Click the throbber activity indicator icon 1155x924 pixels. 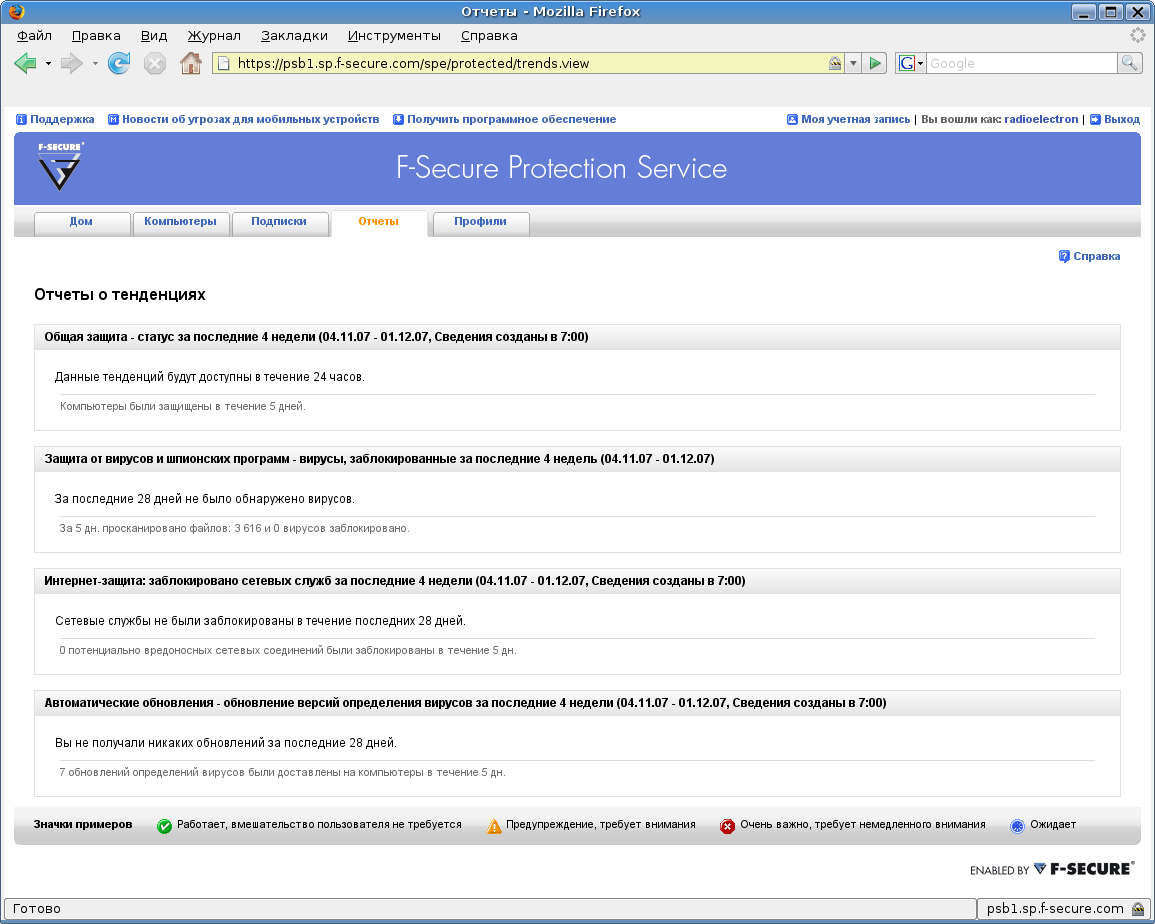(1138, 35)
